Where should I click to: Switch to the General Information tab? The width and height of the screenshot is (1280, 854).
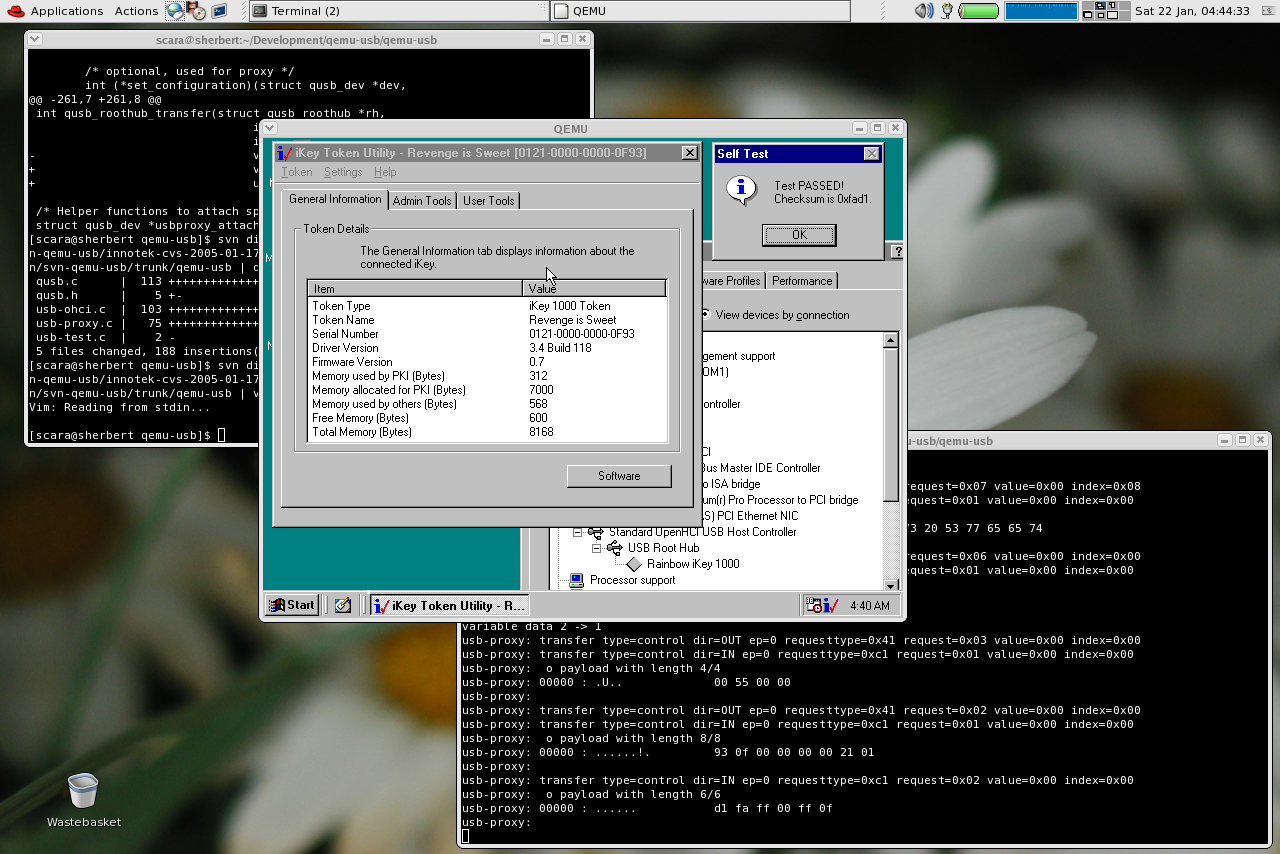pyautogui.click(x=335, y=199)
